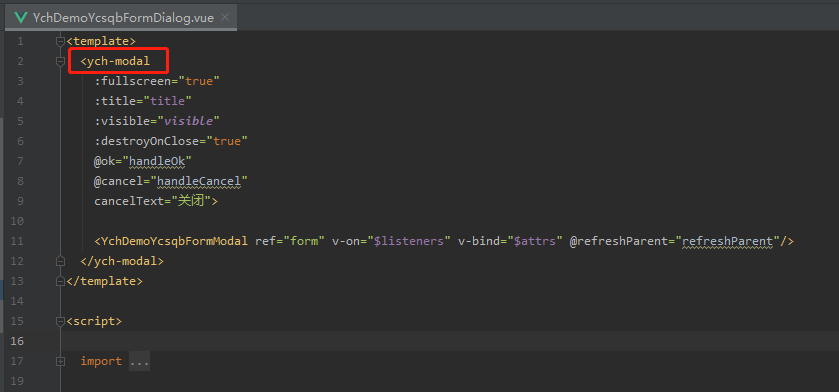
Task: Expand the folded import block on line 17
Action: [x=60, y=362]
